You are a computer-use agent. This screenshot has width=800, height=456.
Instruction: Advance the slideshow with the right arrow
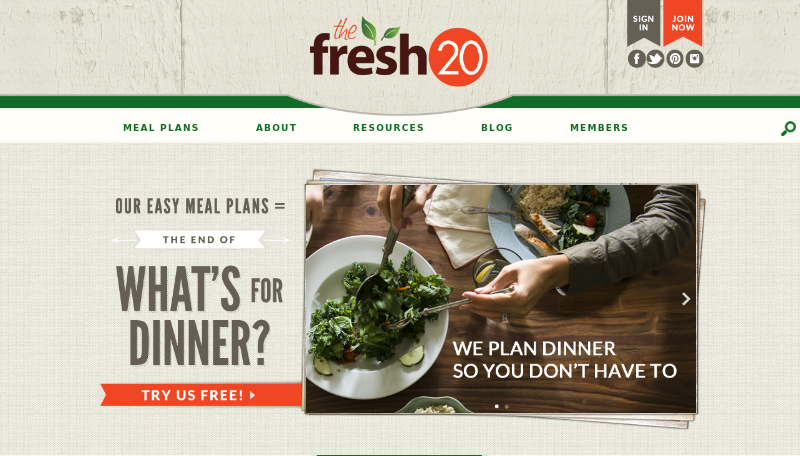[686, 299]
